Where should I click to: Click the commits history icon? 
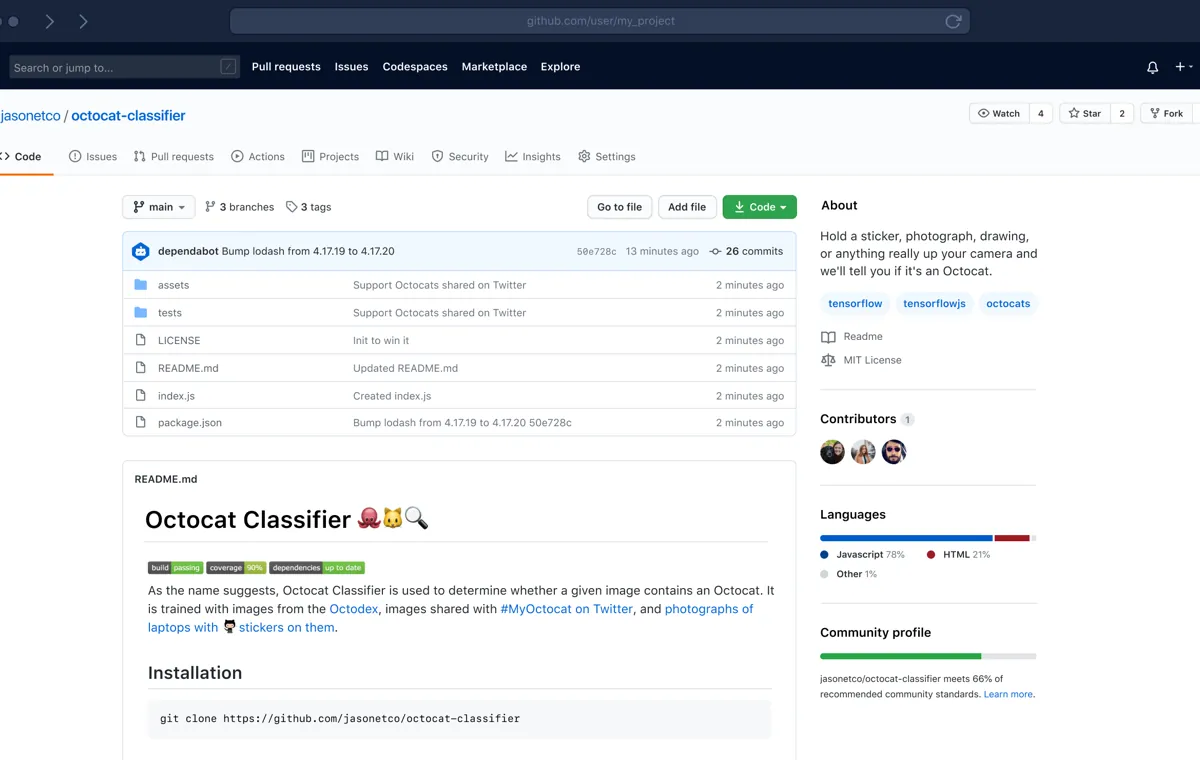click(x=715, y=251)
